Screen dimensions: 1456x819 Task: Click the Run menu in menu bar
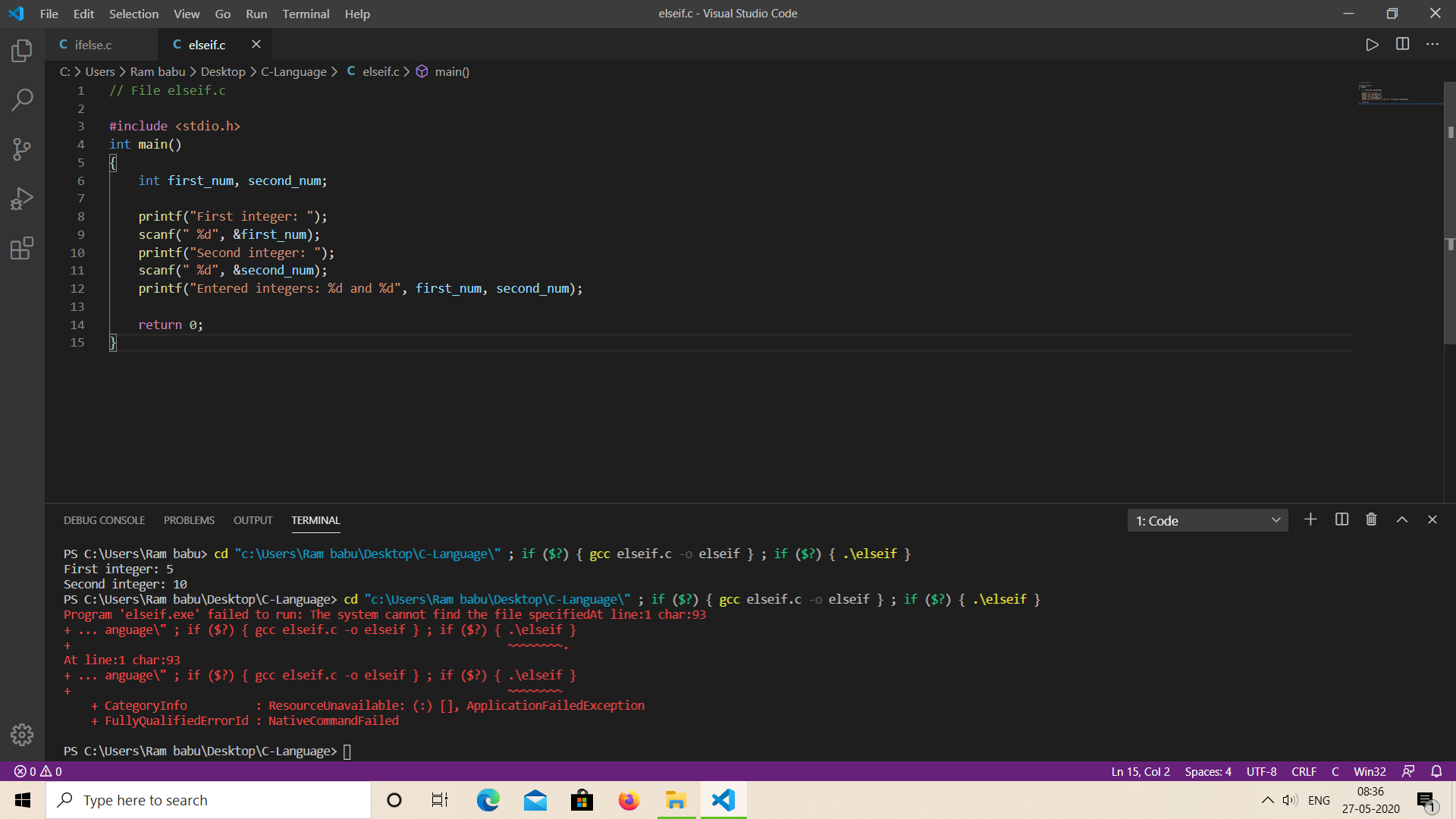point(256,13)
